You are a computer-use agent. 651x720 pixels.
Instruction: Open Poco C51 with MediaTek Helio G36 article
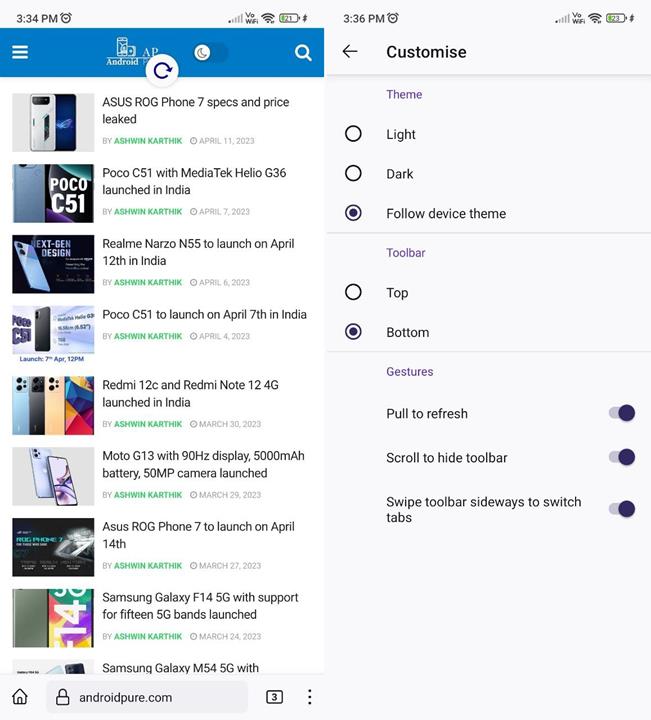click(x=194, y=181)
